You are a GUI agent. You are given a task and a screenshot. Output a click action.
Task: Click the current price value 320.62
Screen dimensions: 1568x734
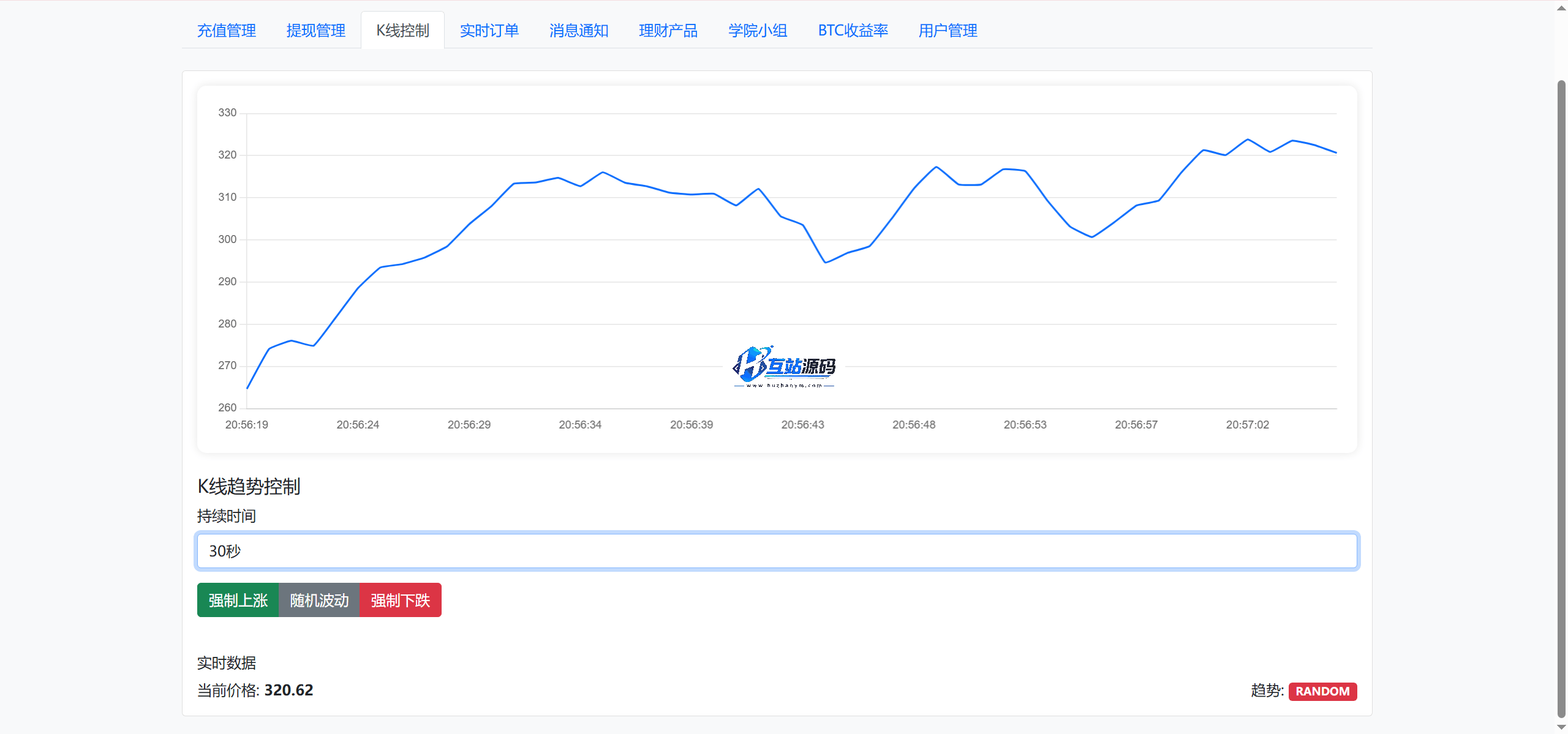point(288,691)
